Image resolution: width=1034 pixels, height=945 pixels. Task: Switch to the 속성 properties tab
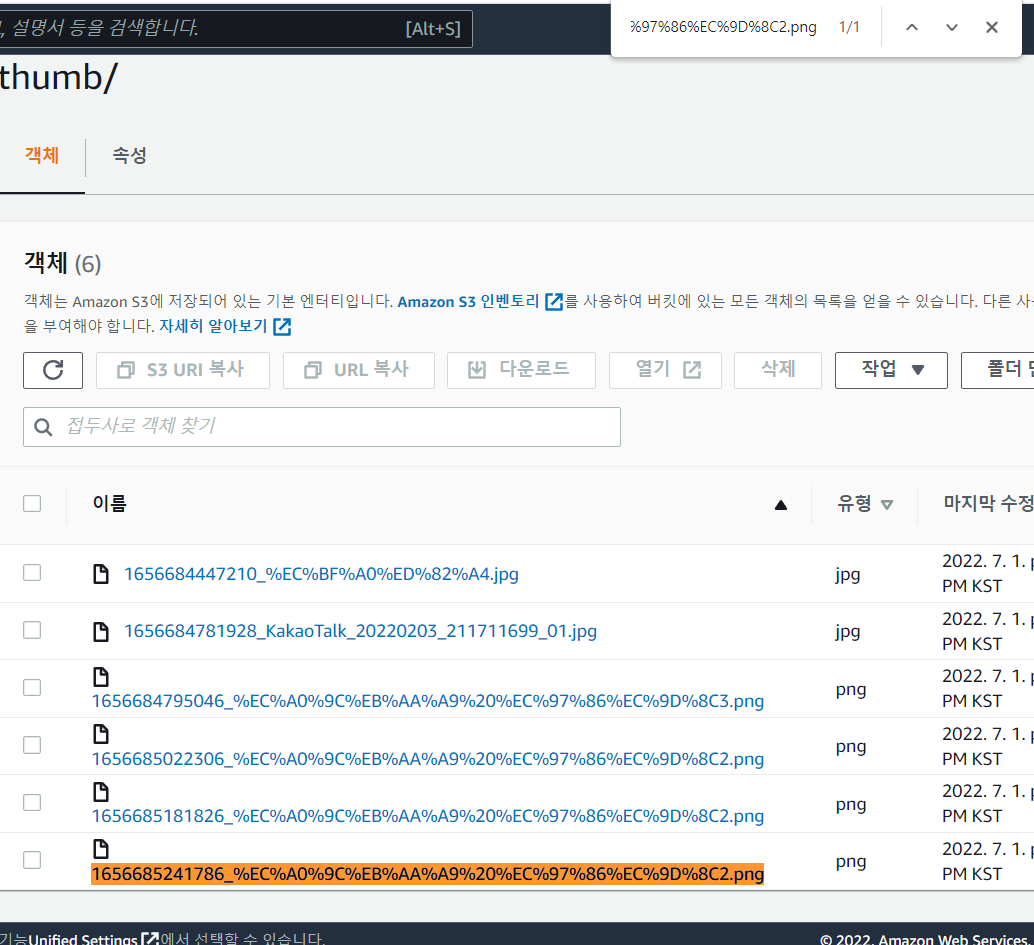coord(129,156)
